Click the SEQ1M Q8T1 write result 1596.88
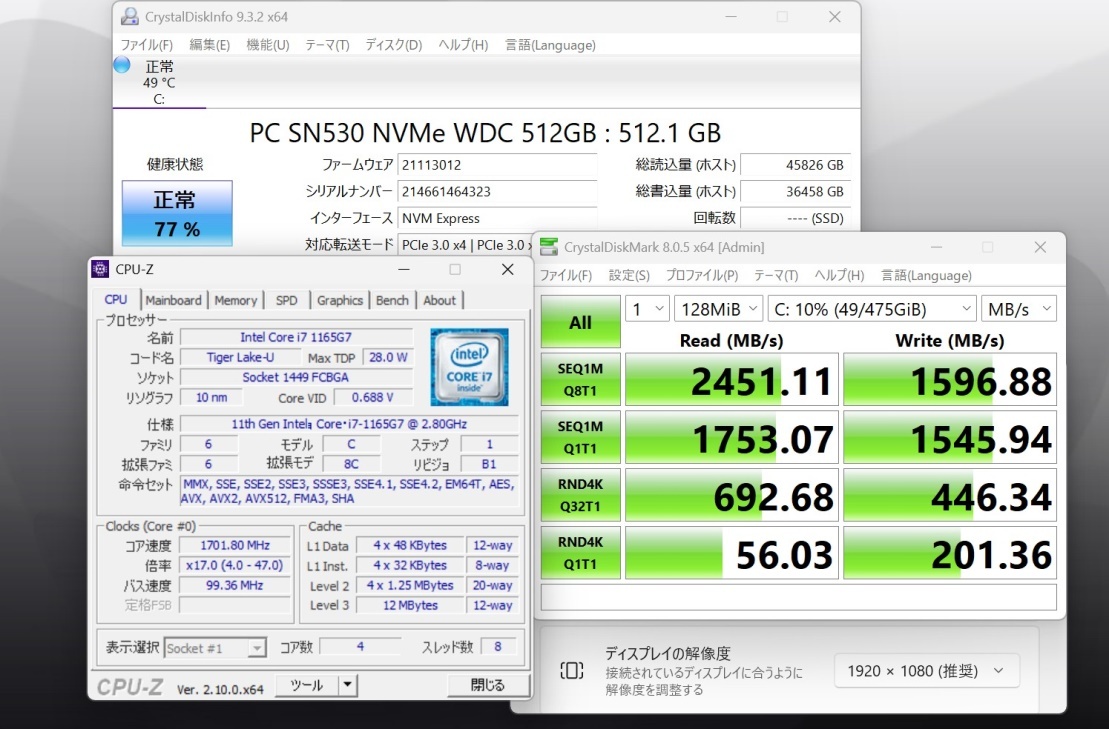The width and height of the screenshot is (1109, 729). [x=950, y=380]
